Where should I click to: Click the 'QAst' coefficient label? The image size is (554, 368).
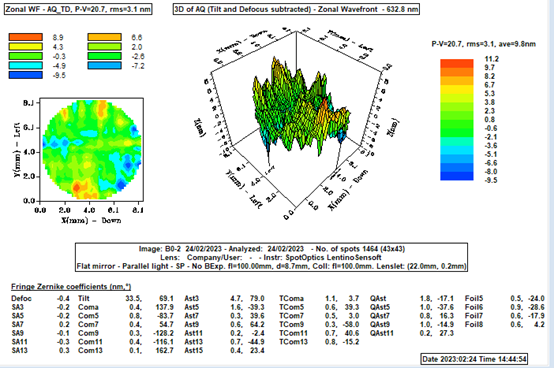coord(378,299)
